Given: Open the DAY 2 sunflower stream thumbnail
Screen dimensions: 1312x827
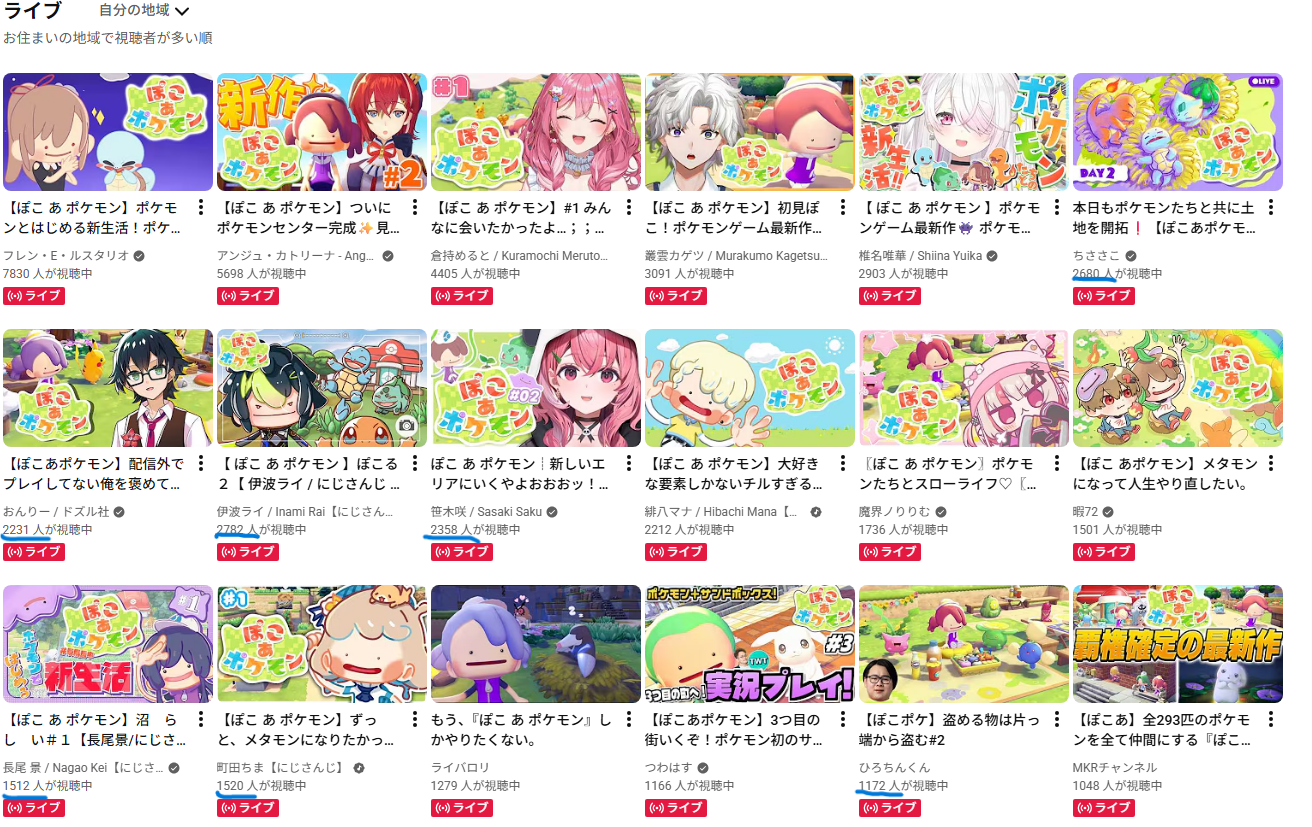Looking at the screenshot, I should 1178,132.
